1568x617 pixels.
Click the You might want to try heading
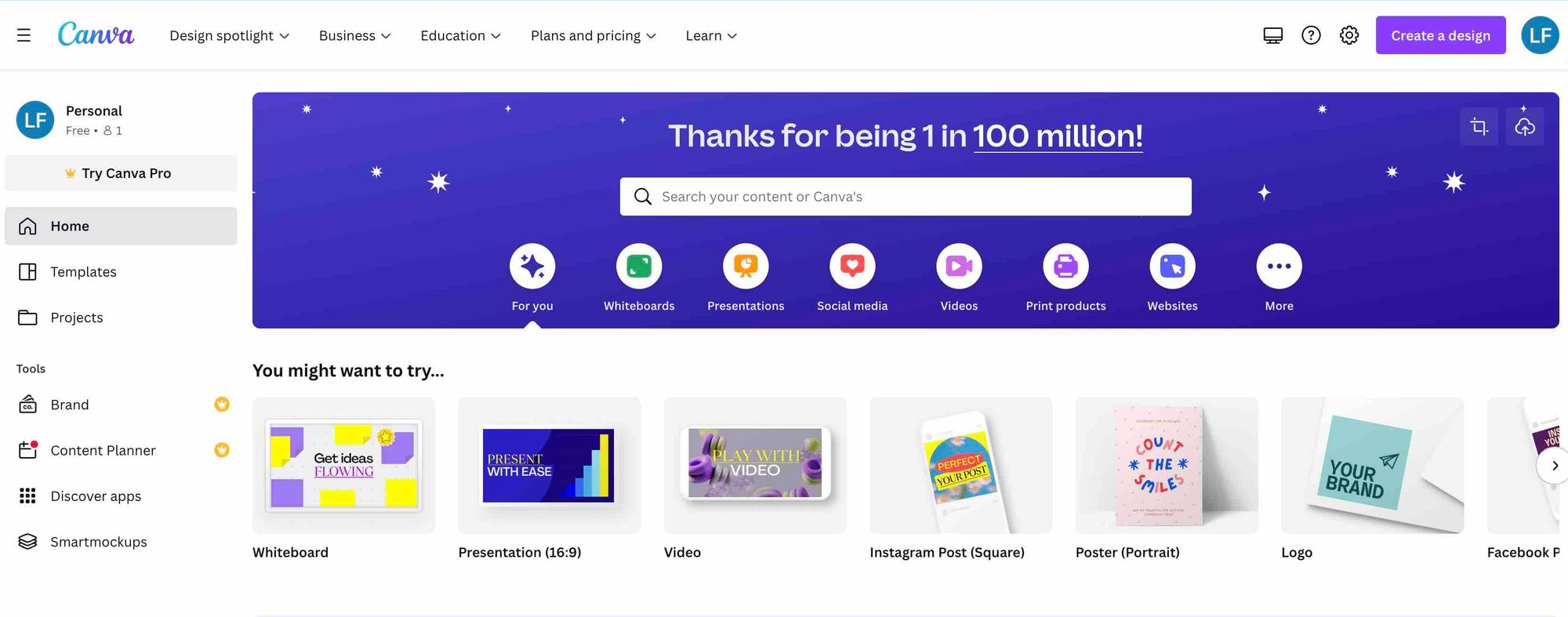click(348, 371)
